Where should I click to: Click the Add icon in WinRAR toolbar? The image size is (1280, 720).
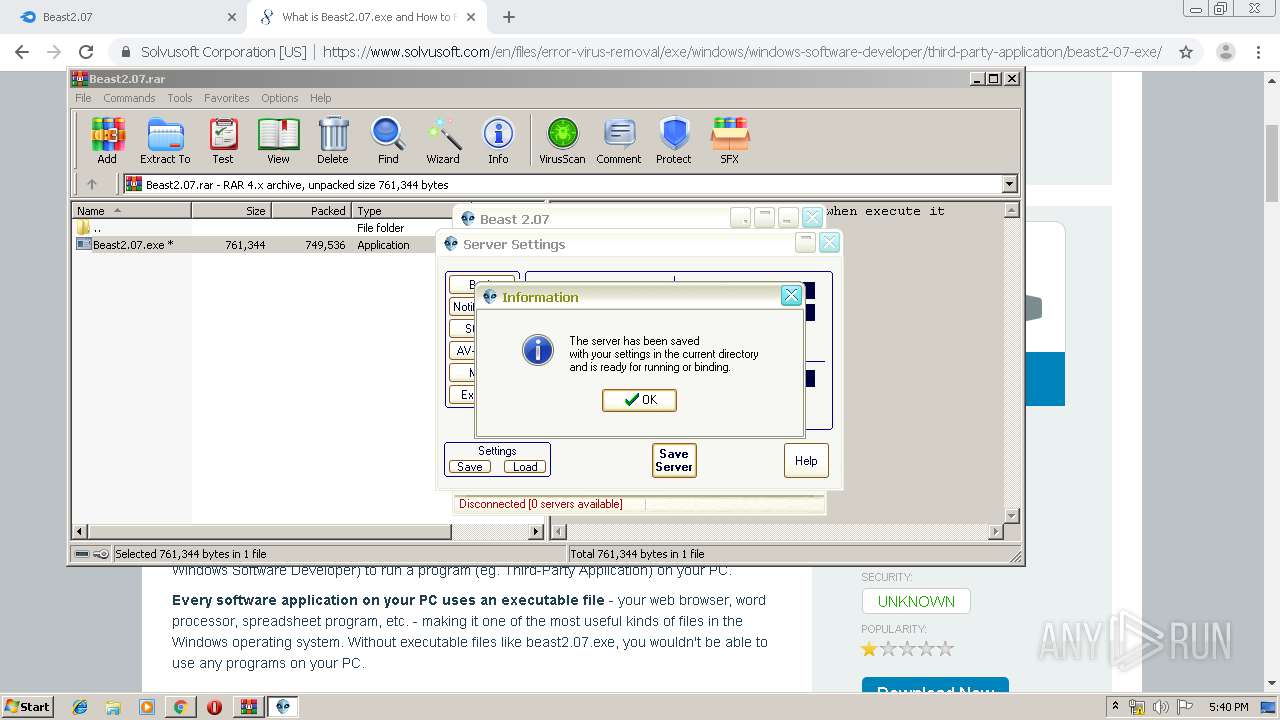point(107,140)
